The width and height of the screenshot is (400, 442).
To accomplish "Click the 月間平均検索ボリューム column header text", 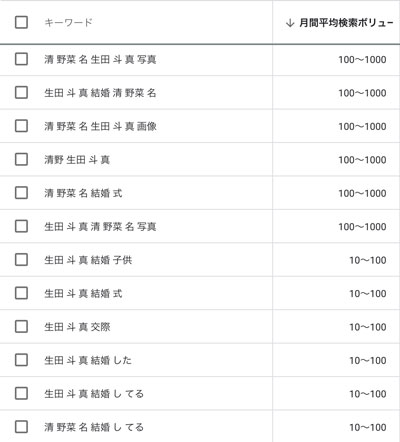I will click(346, 23).
